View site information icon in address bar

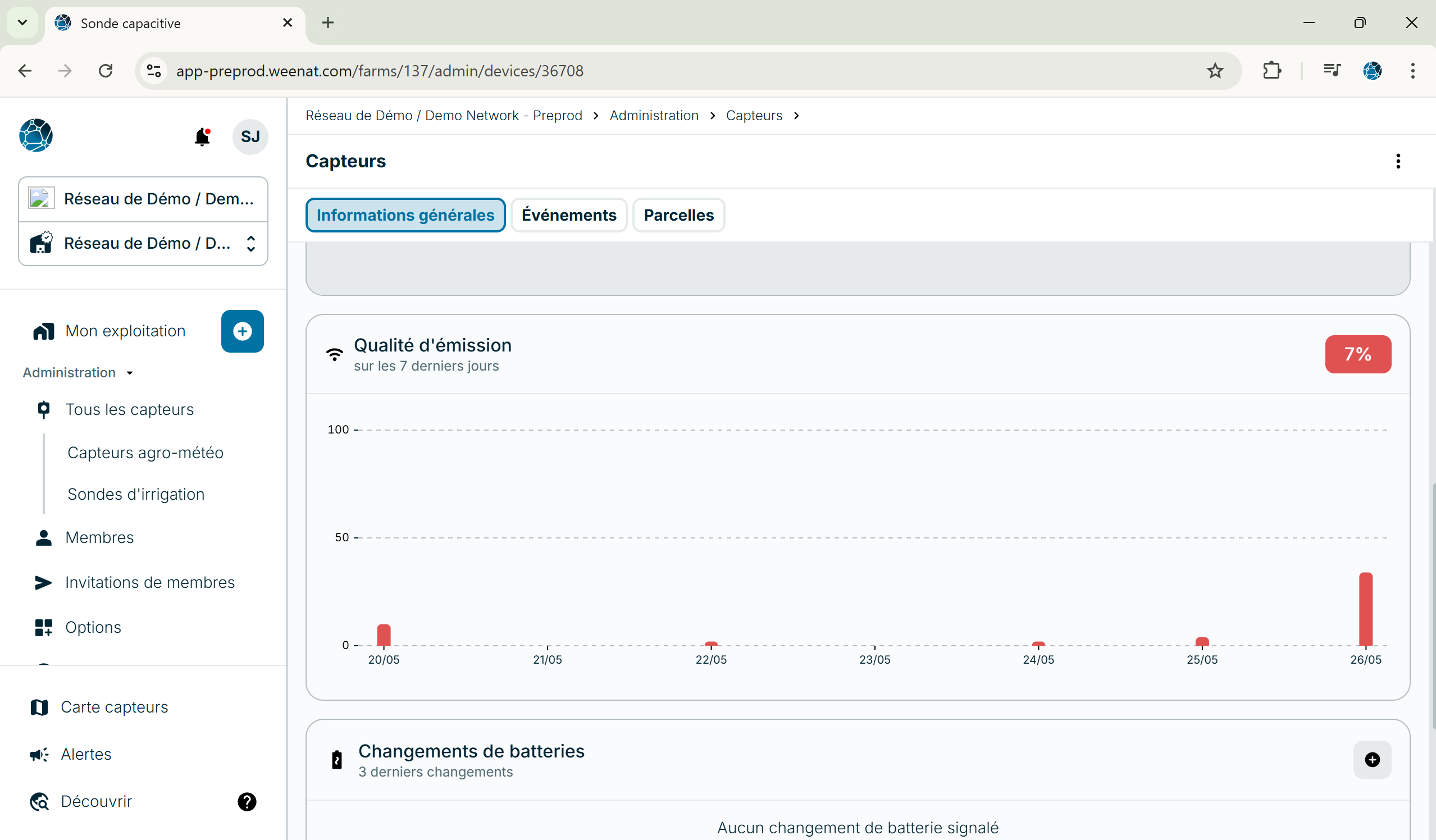[154, 71]
